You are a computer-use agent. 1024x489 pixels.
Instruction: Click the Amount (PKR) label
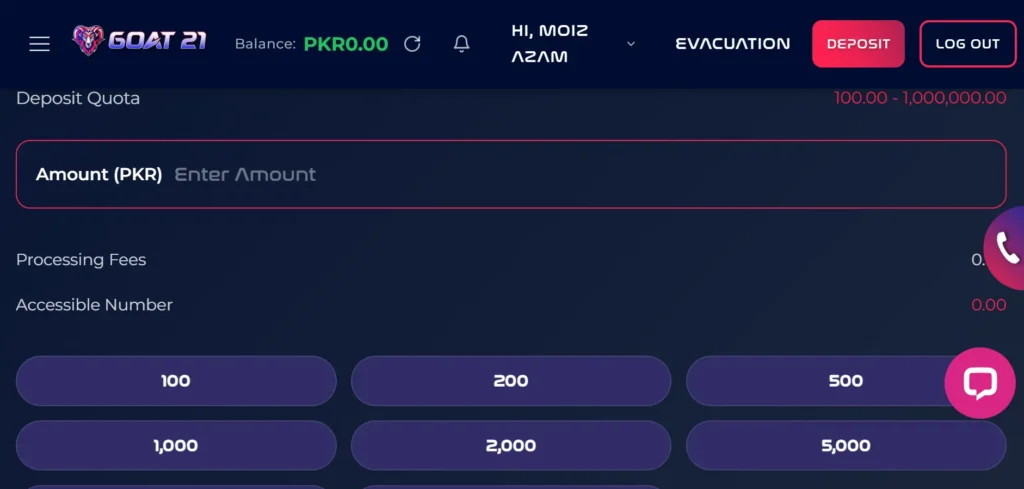point(99,174)
